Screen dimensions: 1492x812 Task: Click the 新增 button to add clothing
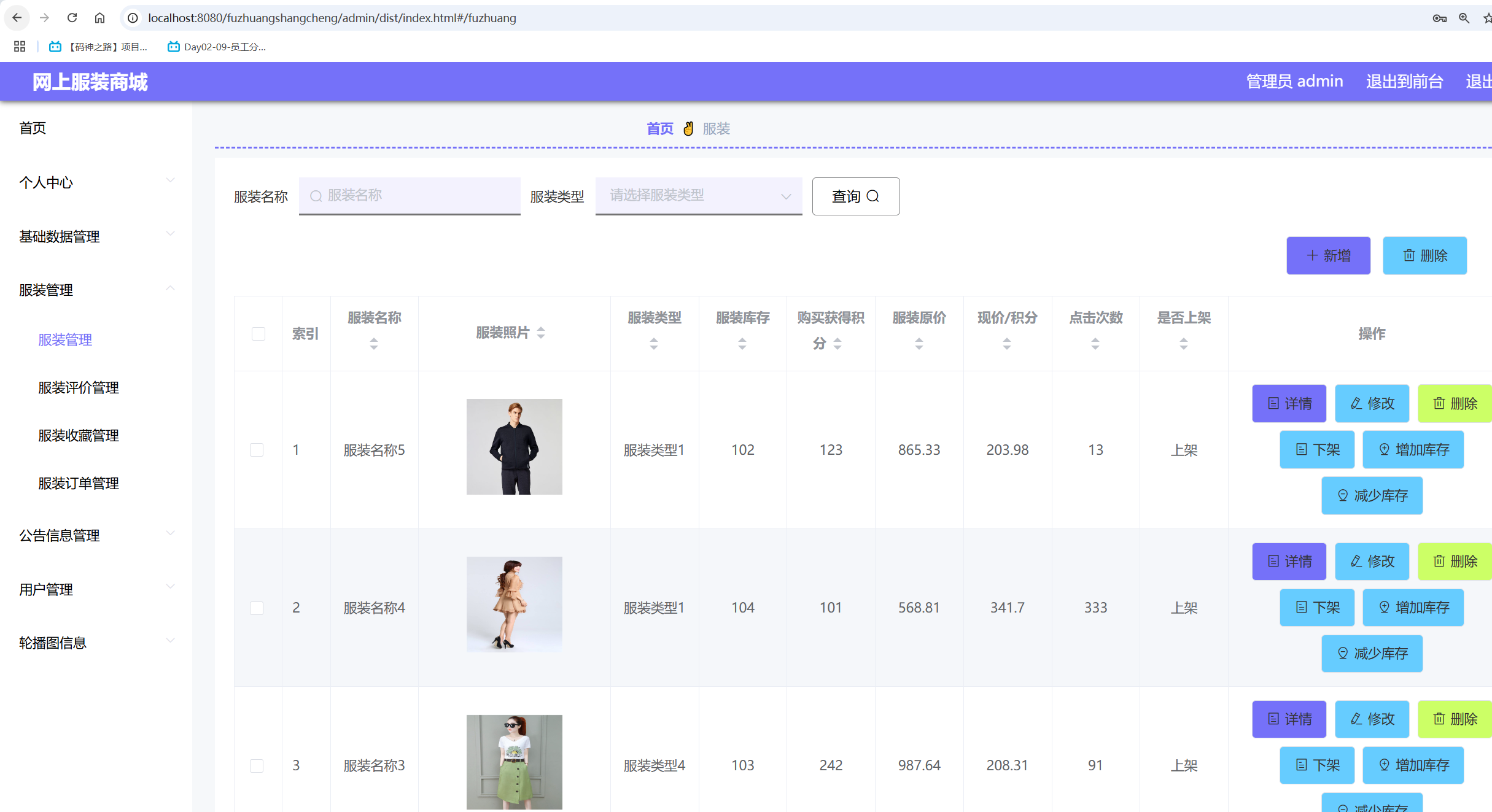coord(1328,255)
